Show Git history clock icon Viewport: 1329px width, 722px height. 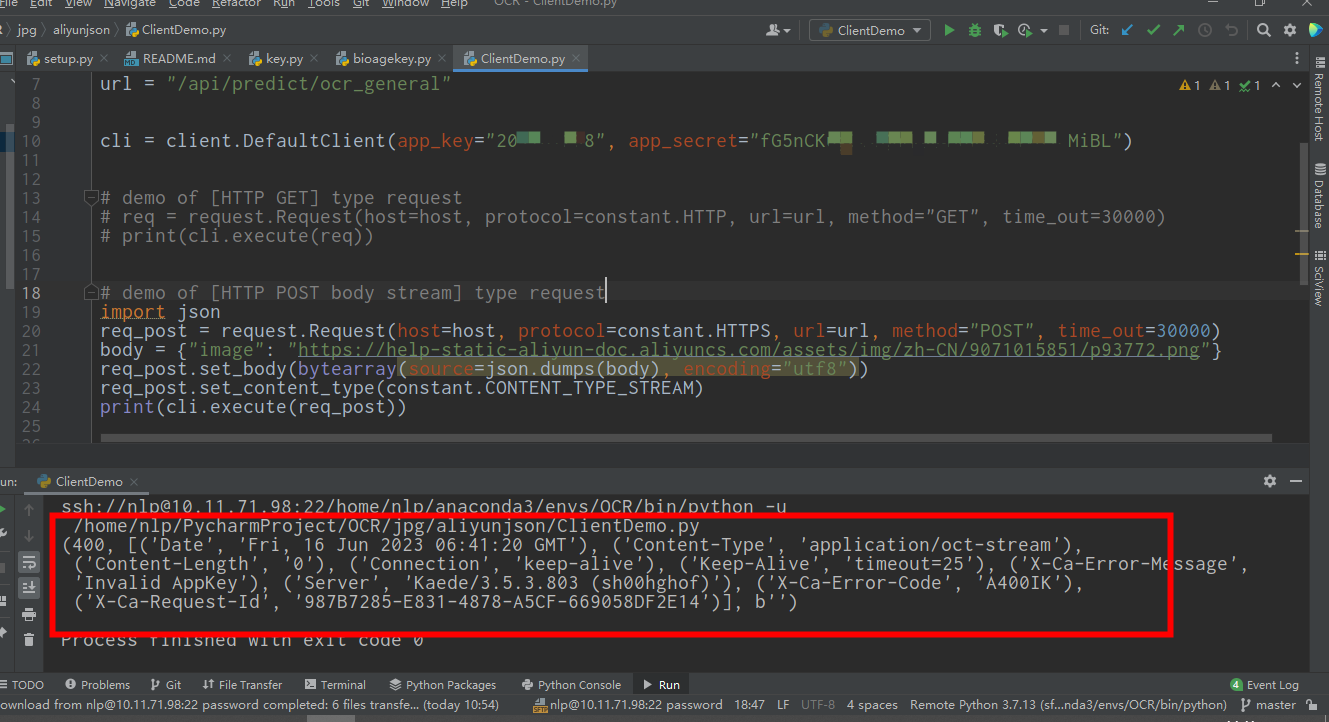[x=1205, y=30]
